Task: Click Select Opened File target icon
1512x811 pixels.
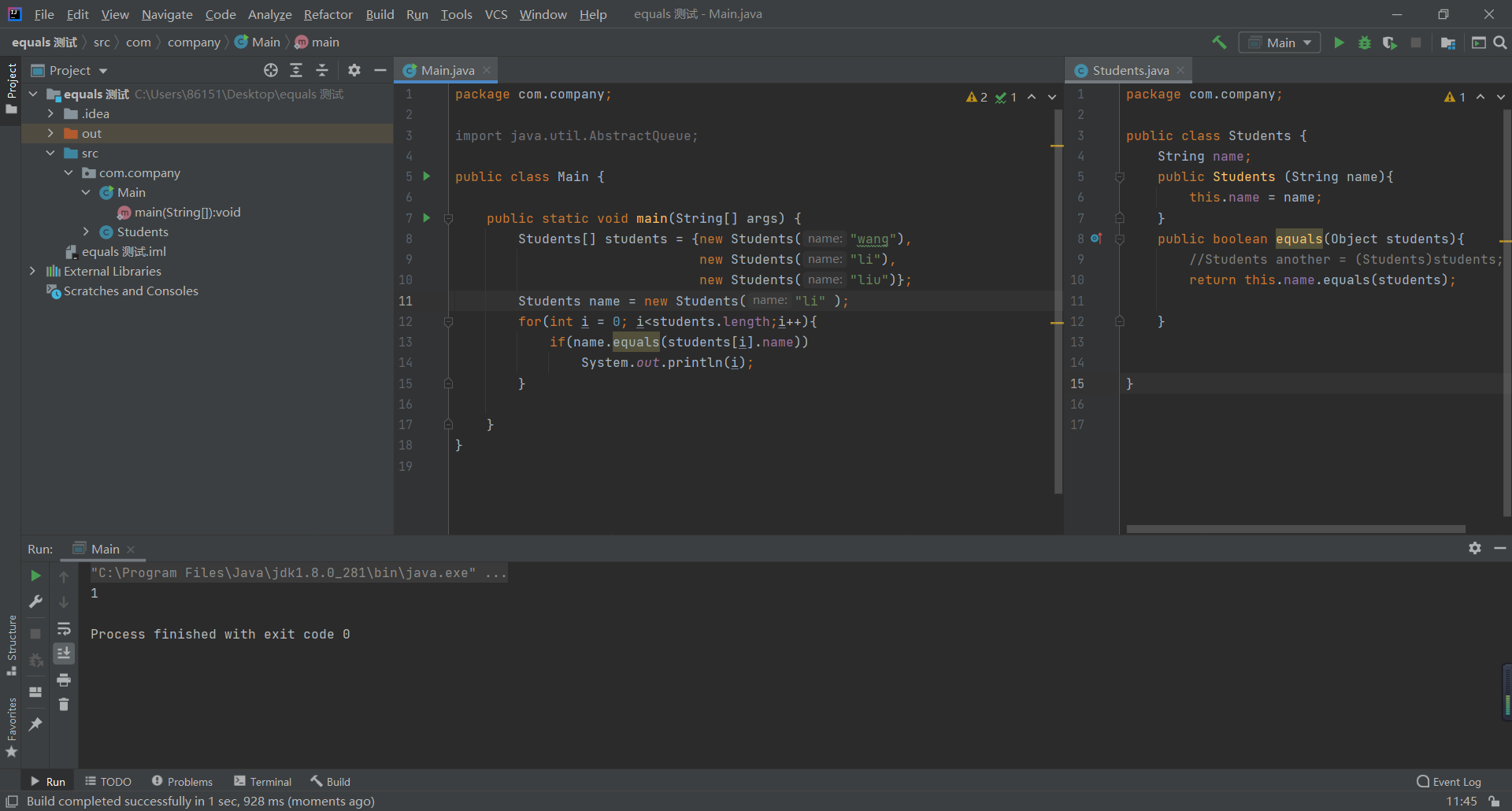Action: (x=271, y=70)
